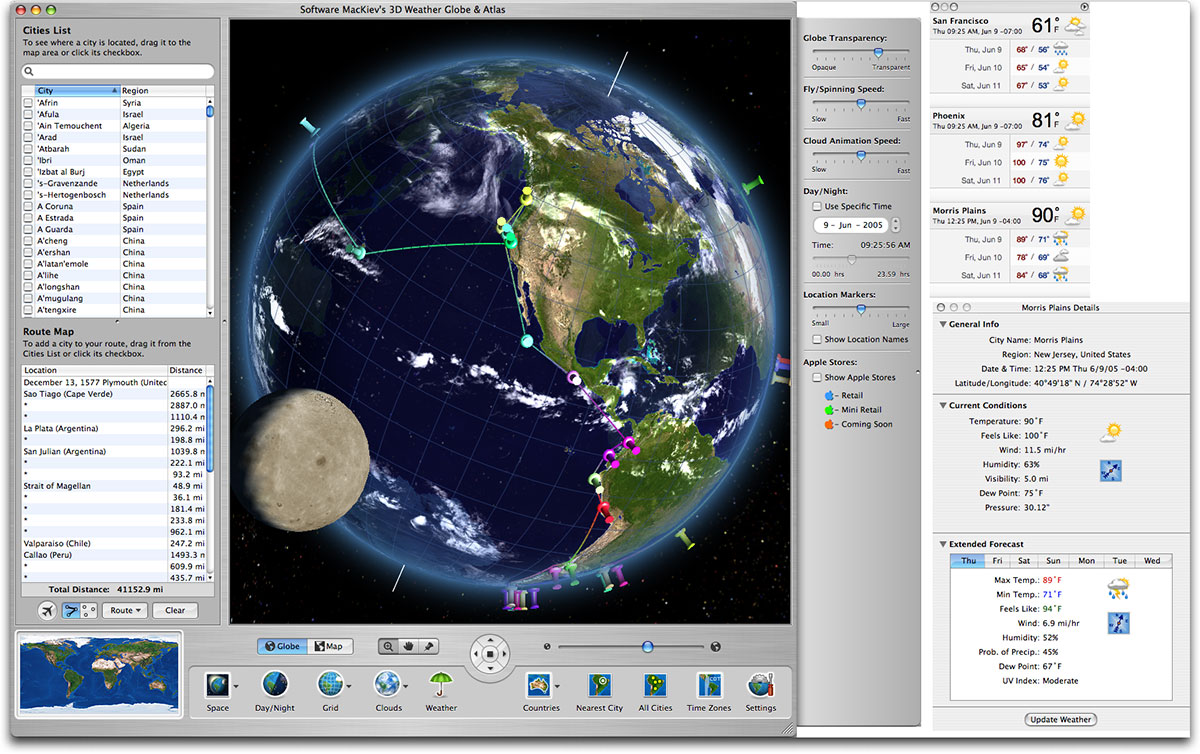Check the 'Atbarah Sudan city checkbox
The height and width of the screenshot is (754, 1200).
[x=28, y=149]
